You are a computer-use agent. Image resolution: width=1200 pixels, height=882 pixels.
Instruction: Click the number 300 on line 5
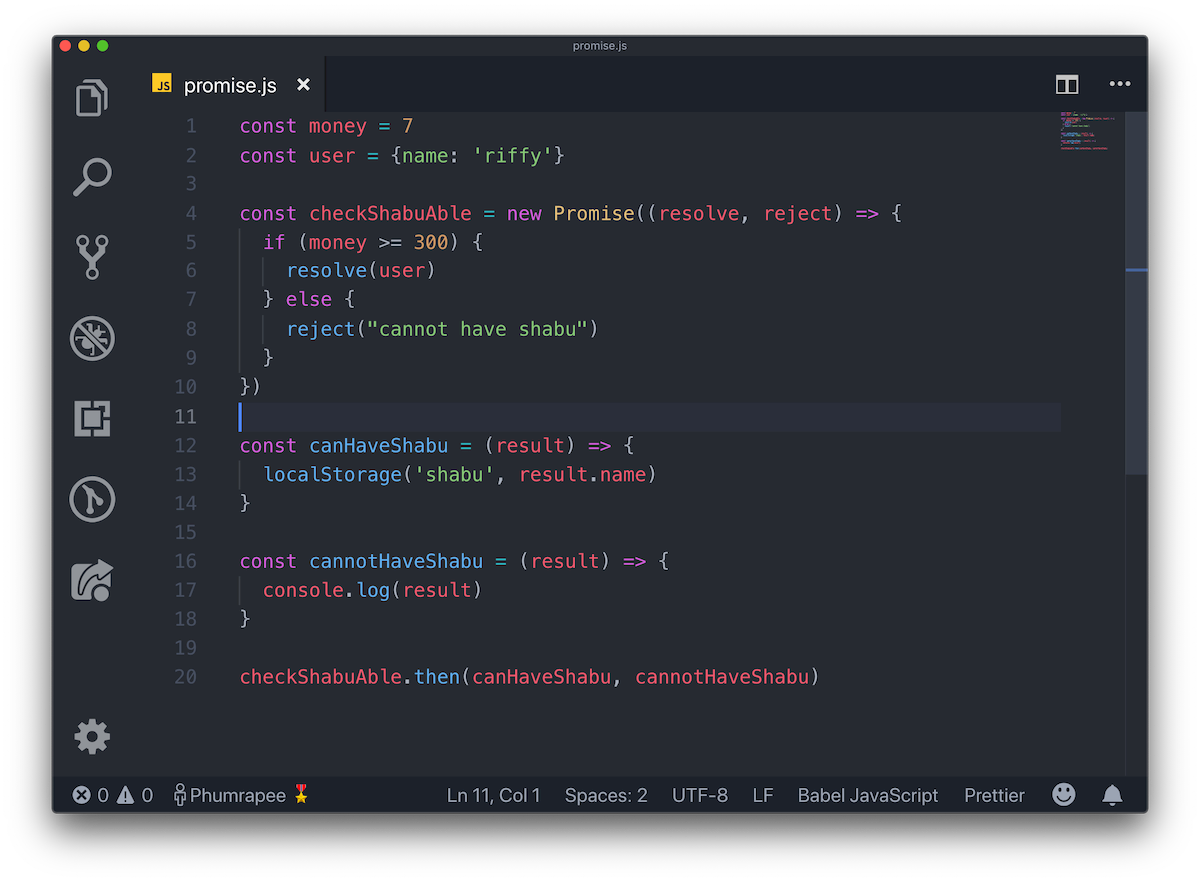click(x=431, y=242)
